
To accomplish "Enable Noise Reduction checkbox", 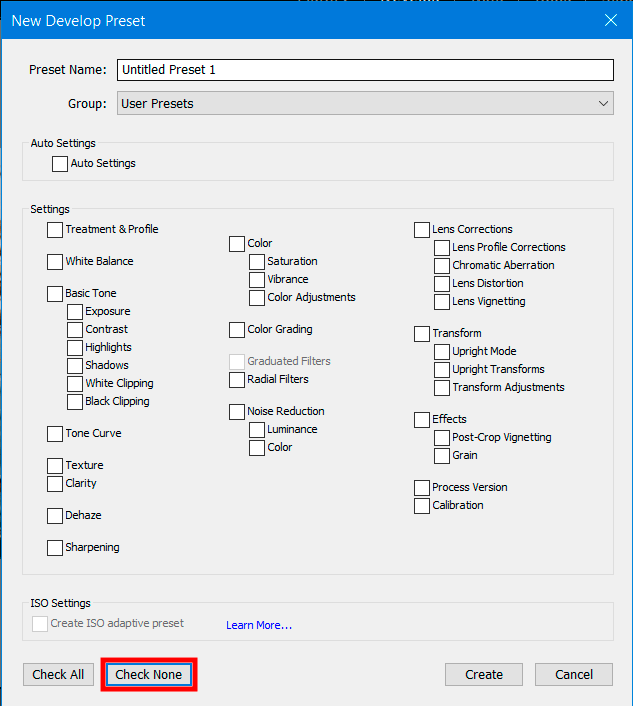I will tap(237, 412).
